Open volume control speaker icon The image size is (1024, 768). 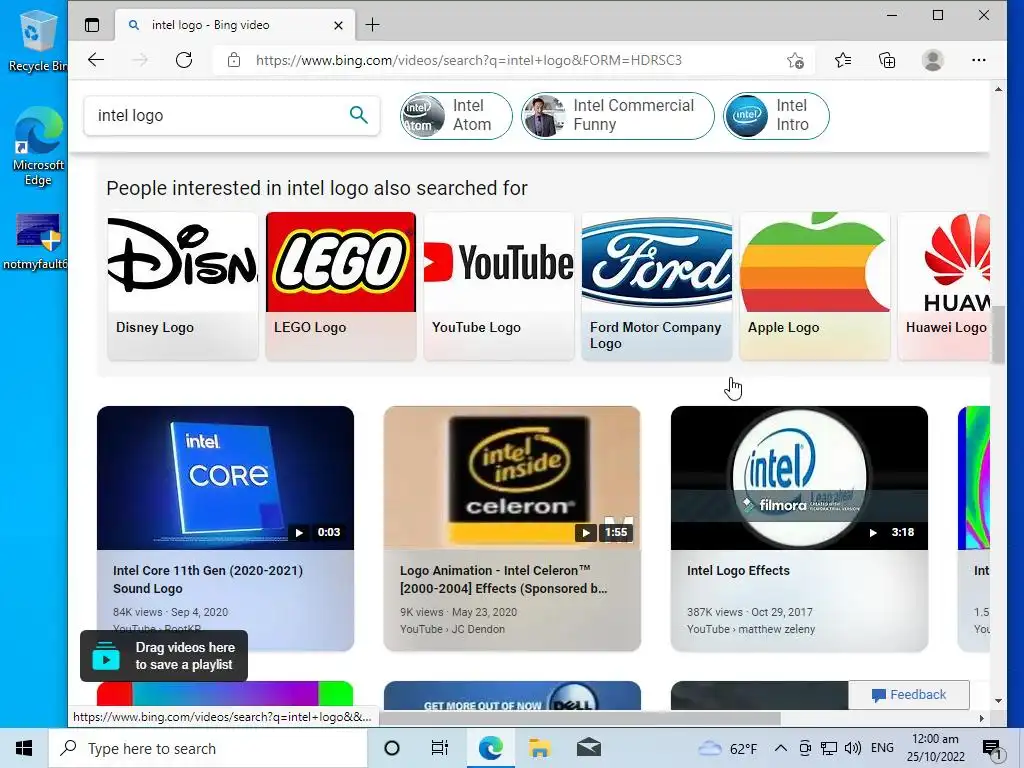852,748
